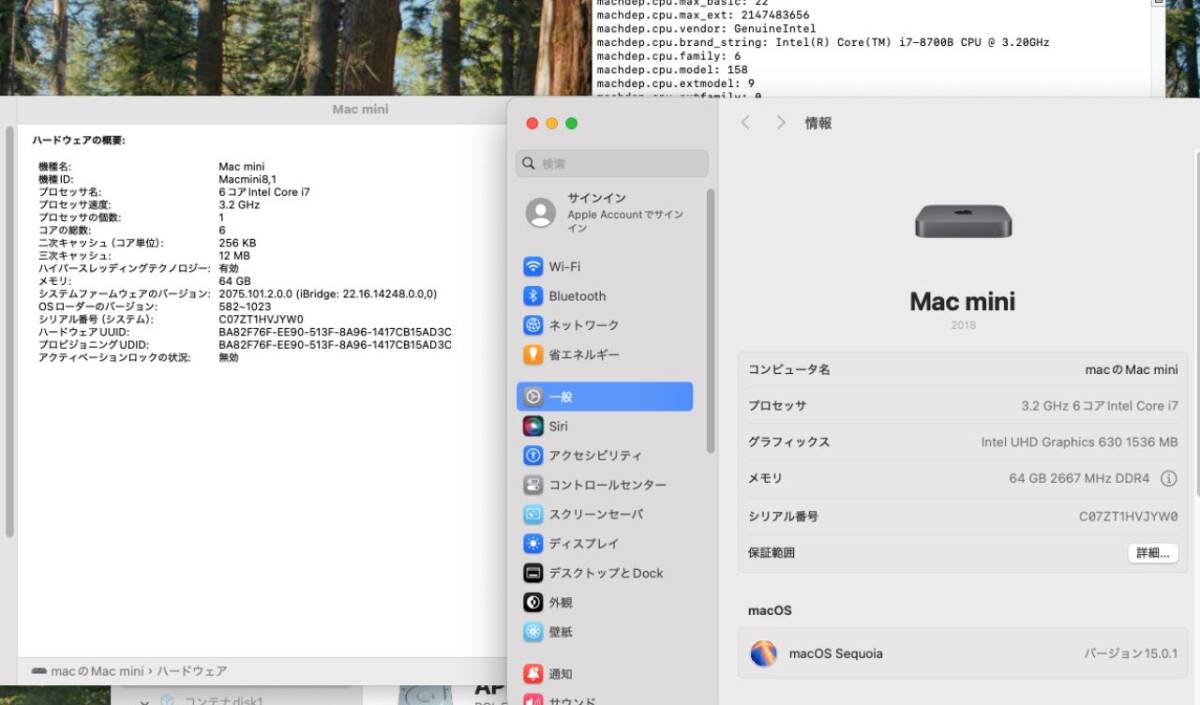
Task: Click inside the 検索 search field
Action: [610, 163]
